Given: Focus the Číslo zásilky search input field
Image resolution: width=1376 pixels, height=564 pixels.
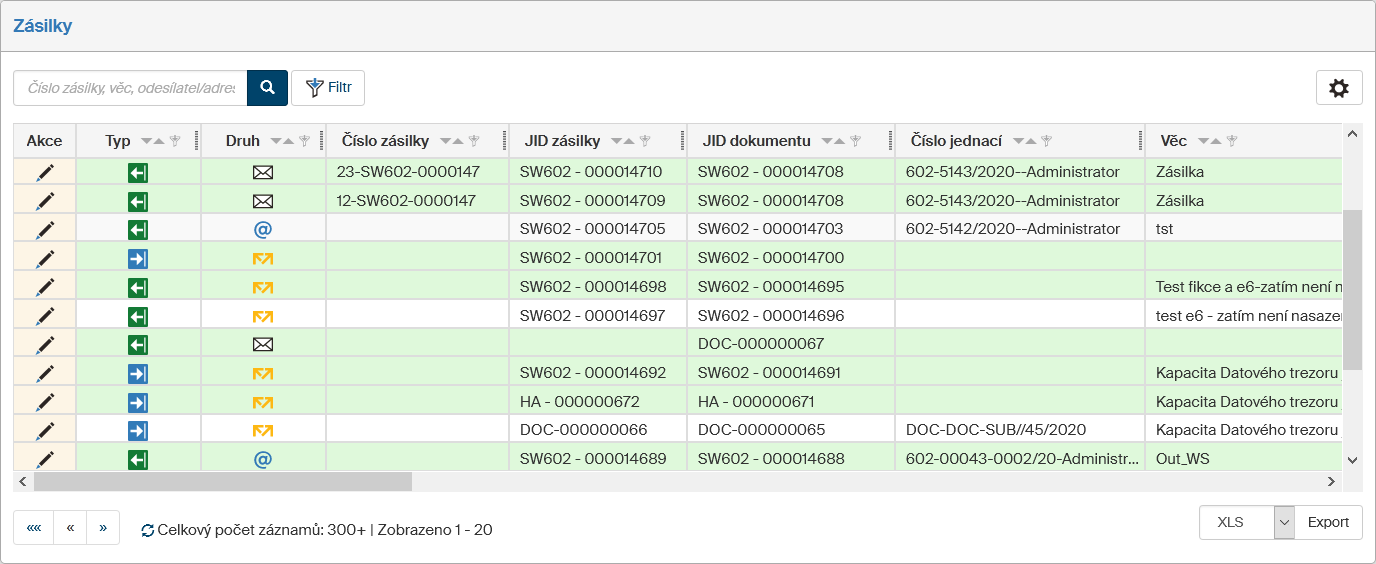Looking at the screenshot, I should click(130, 88).
